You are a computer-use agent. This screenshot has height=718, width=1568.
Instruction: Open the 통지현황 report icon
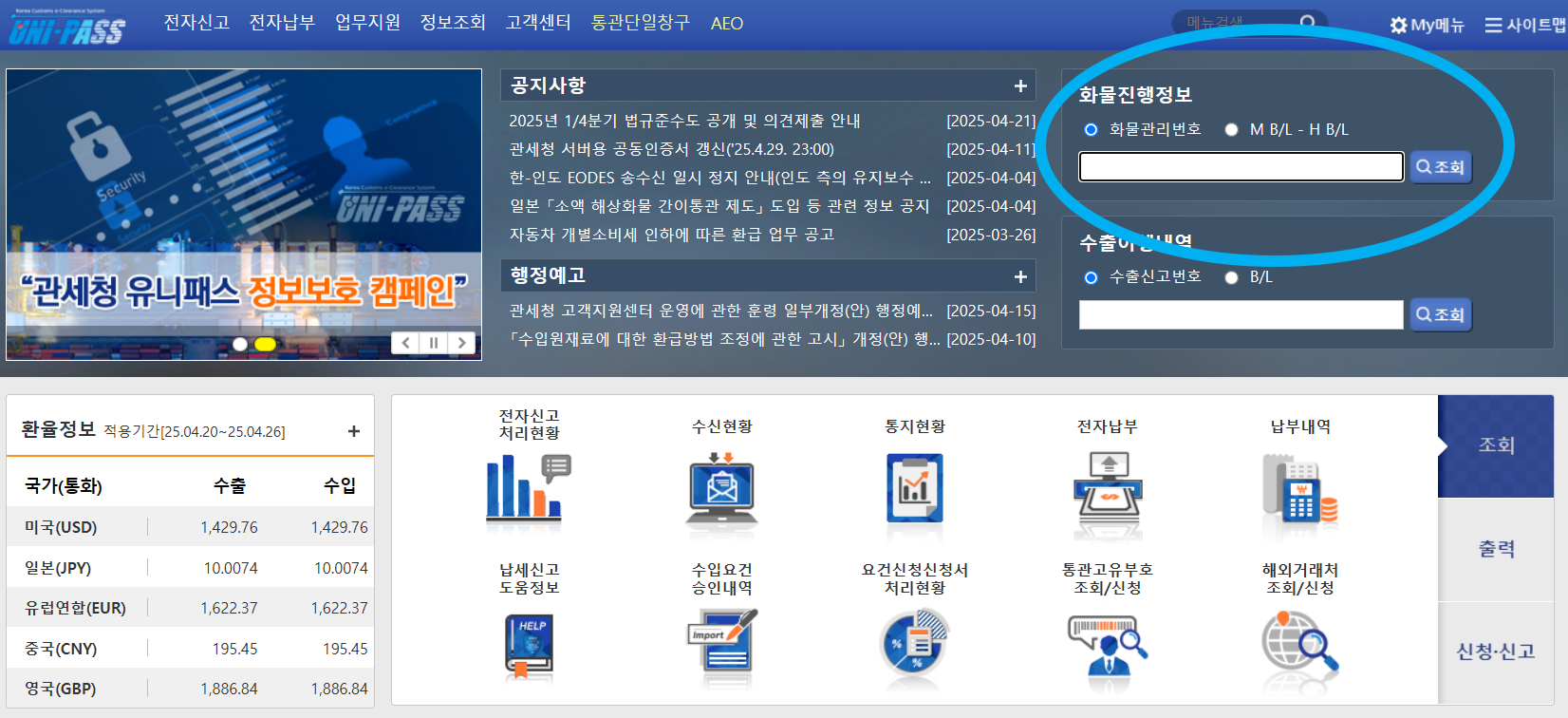point(914,486)
